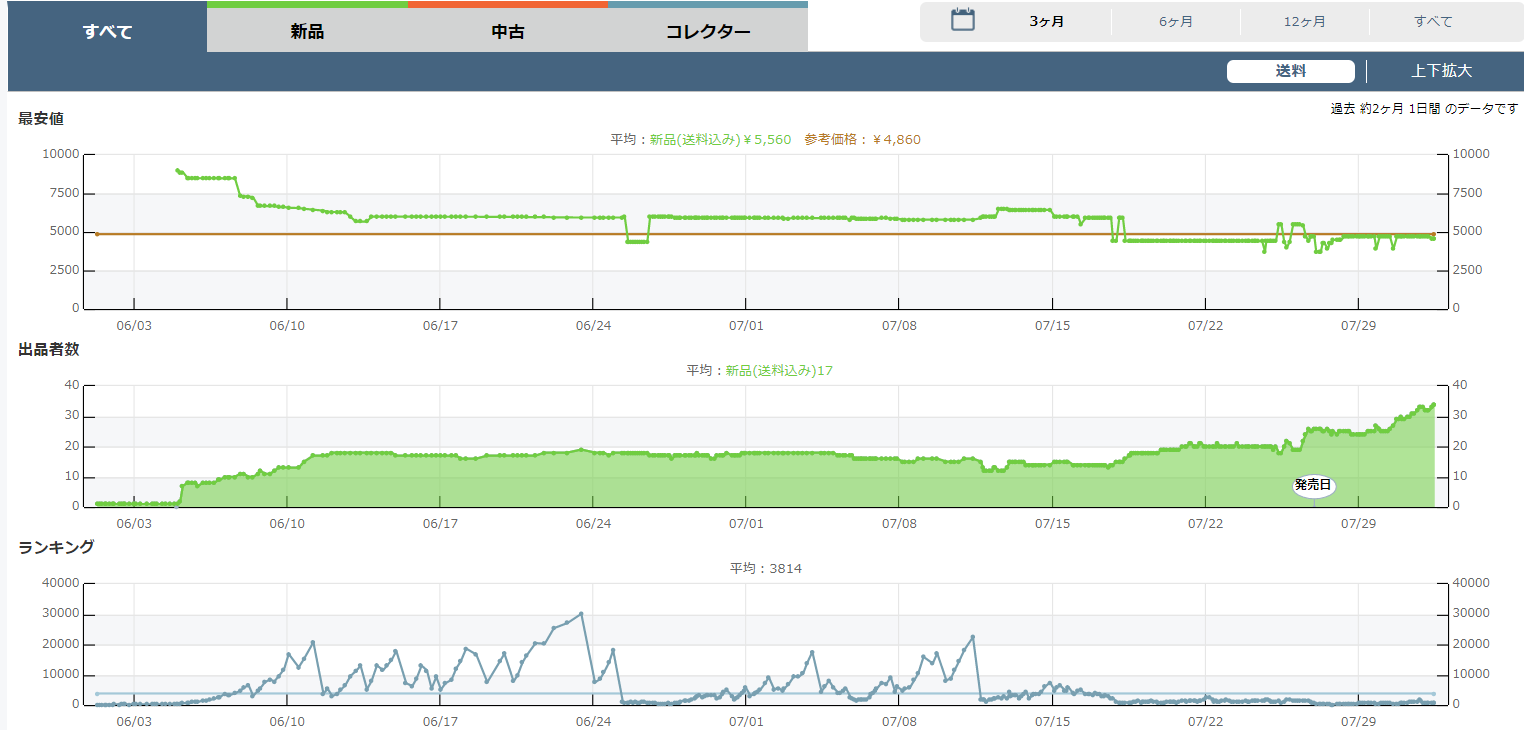
Task: Hide 新品(送料込み)17 series in seller chart
Action: pyautogui.click(x=778, y=371)
